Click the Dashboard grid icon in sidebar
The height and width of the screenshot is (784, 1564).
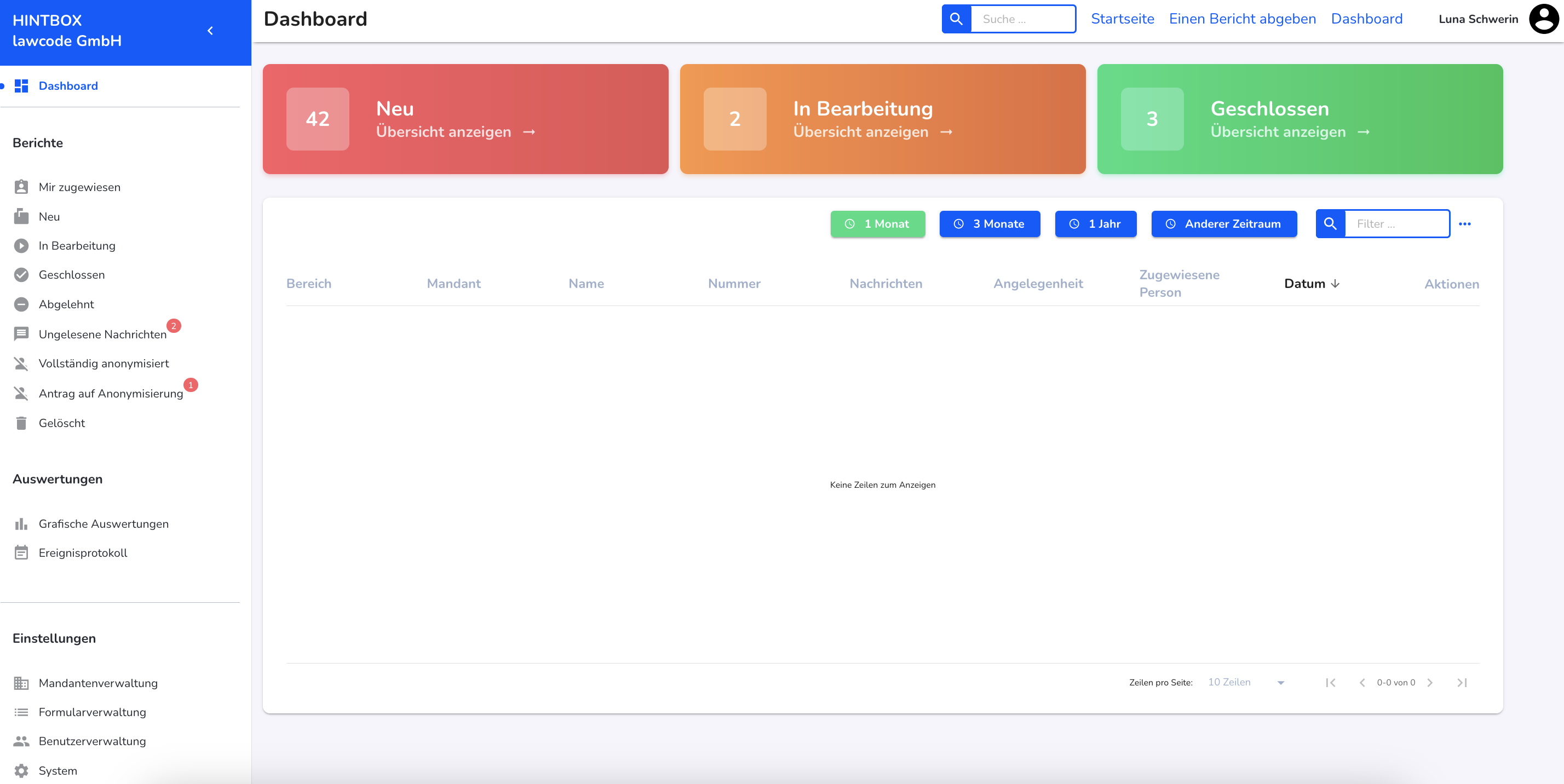[21, 86]
